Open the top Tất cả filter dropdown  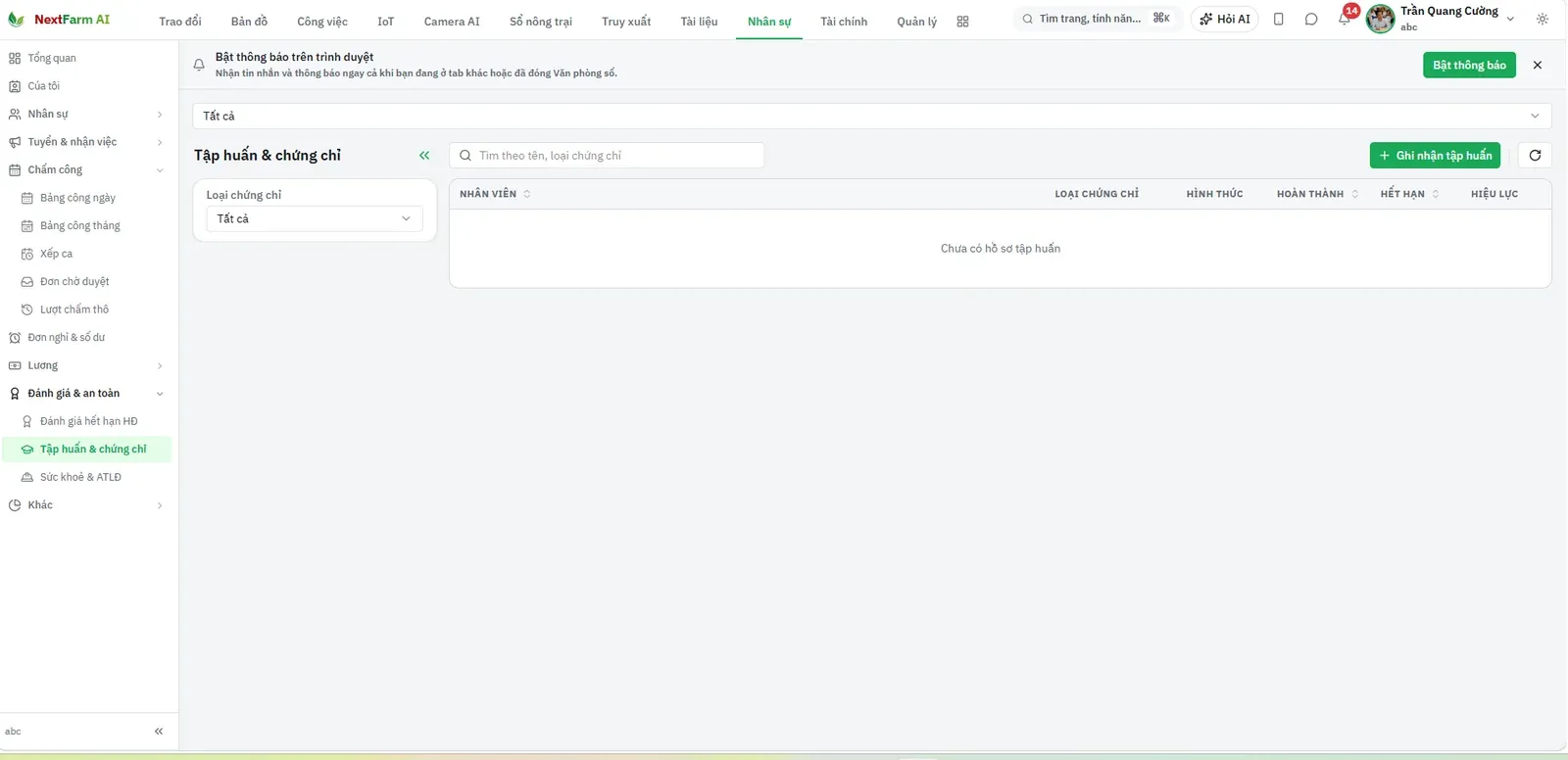tap(871, 116)
